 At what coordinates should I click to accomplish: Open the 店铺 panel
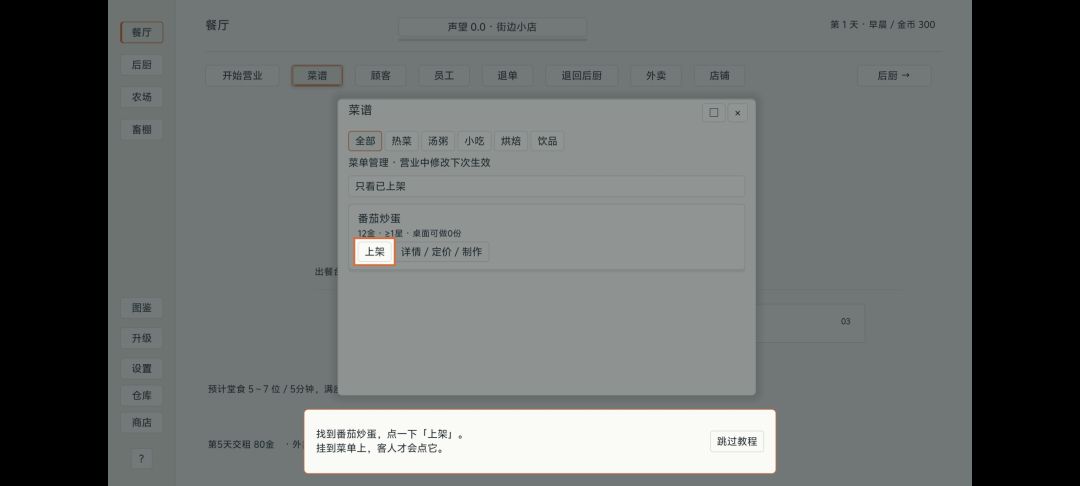(719, 76)
